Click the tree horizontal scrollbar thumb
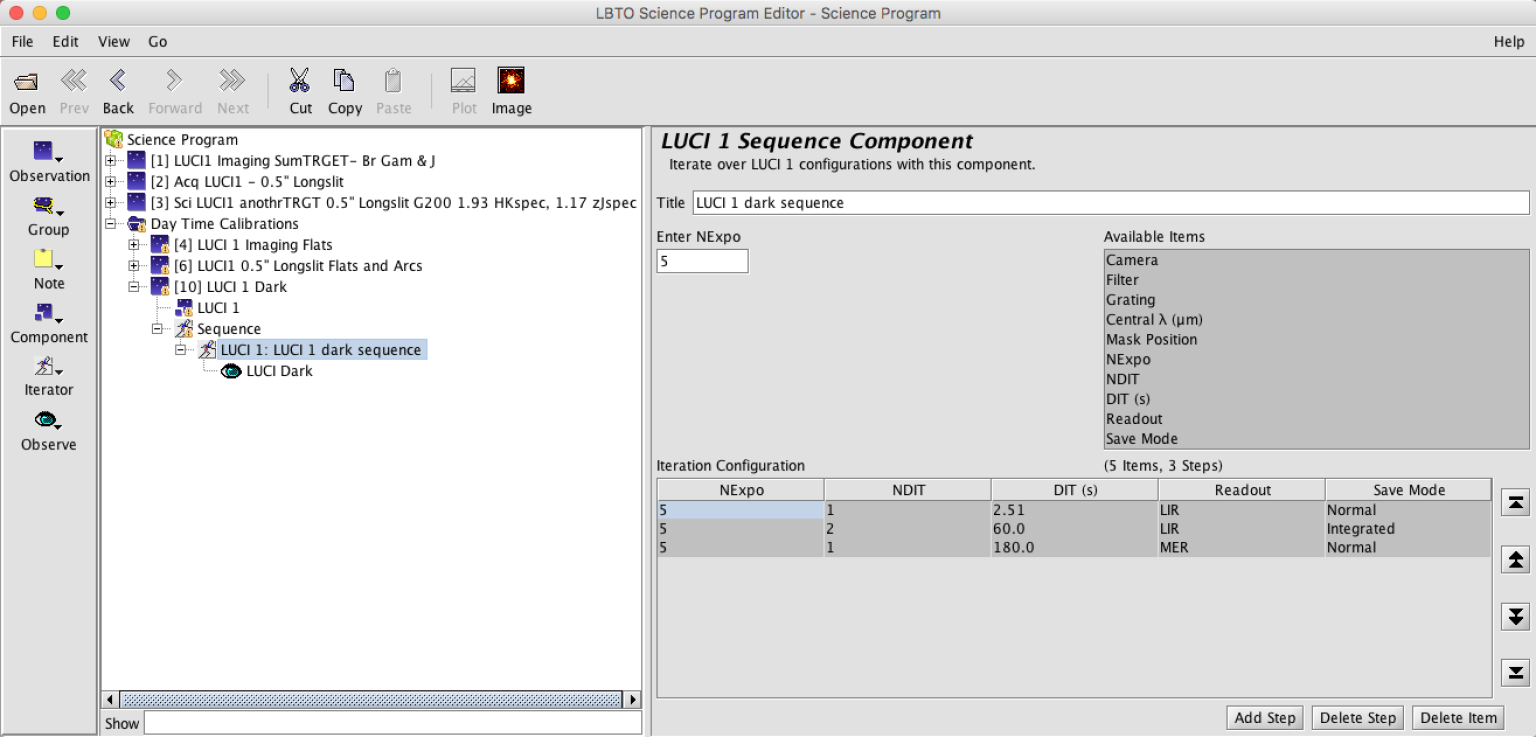This screenshot has height=737, width=1536. [x=370, y=700]
